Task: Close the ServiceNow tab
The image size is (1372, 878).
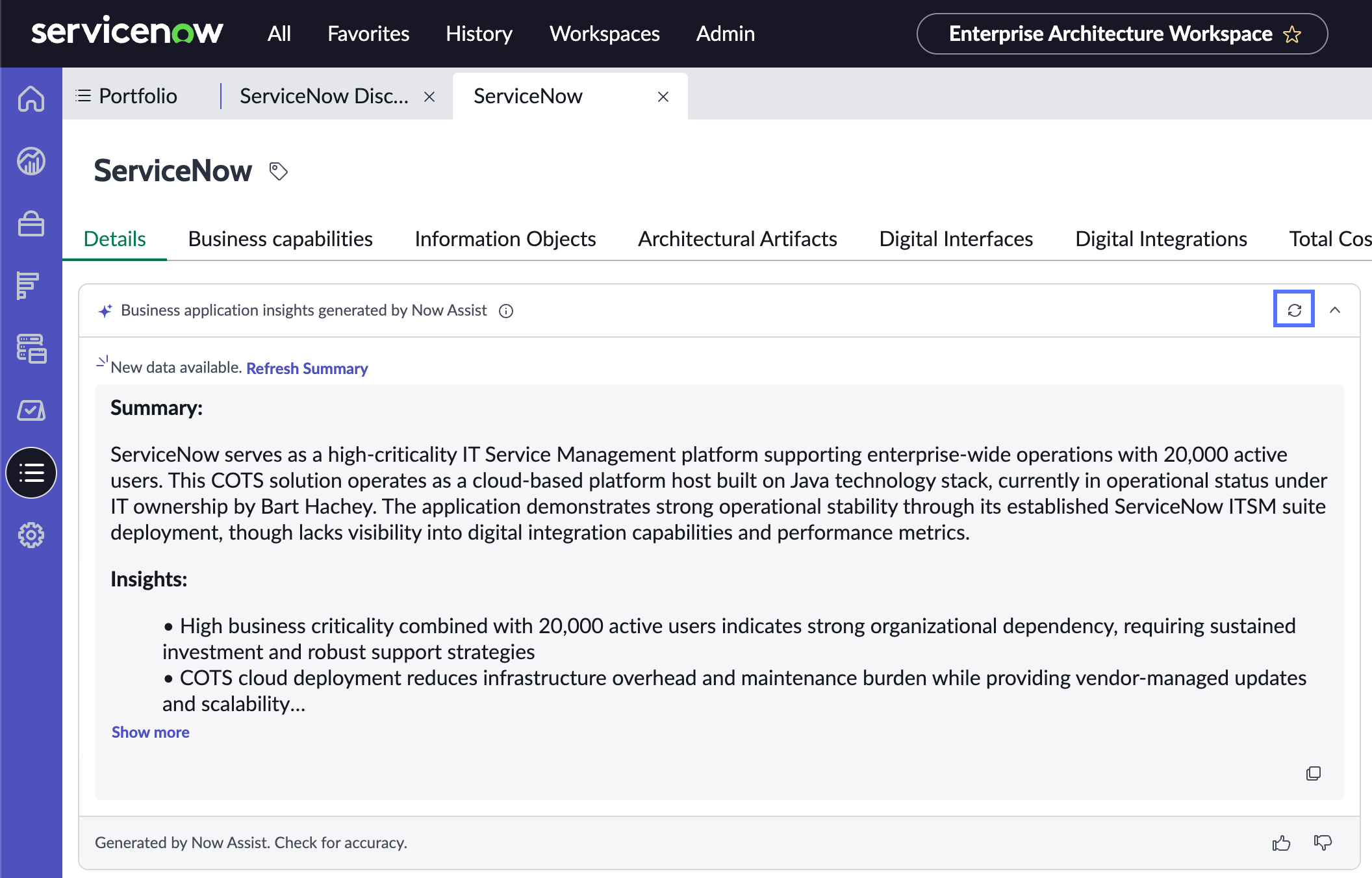Action: [663, 97]
